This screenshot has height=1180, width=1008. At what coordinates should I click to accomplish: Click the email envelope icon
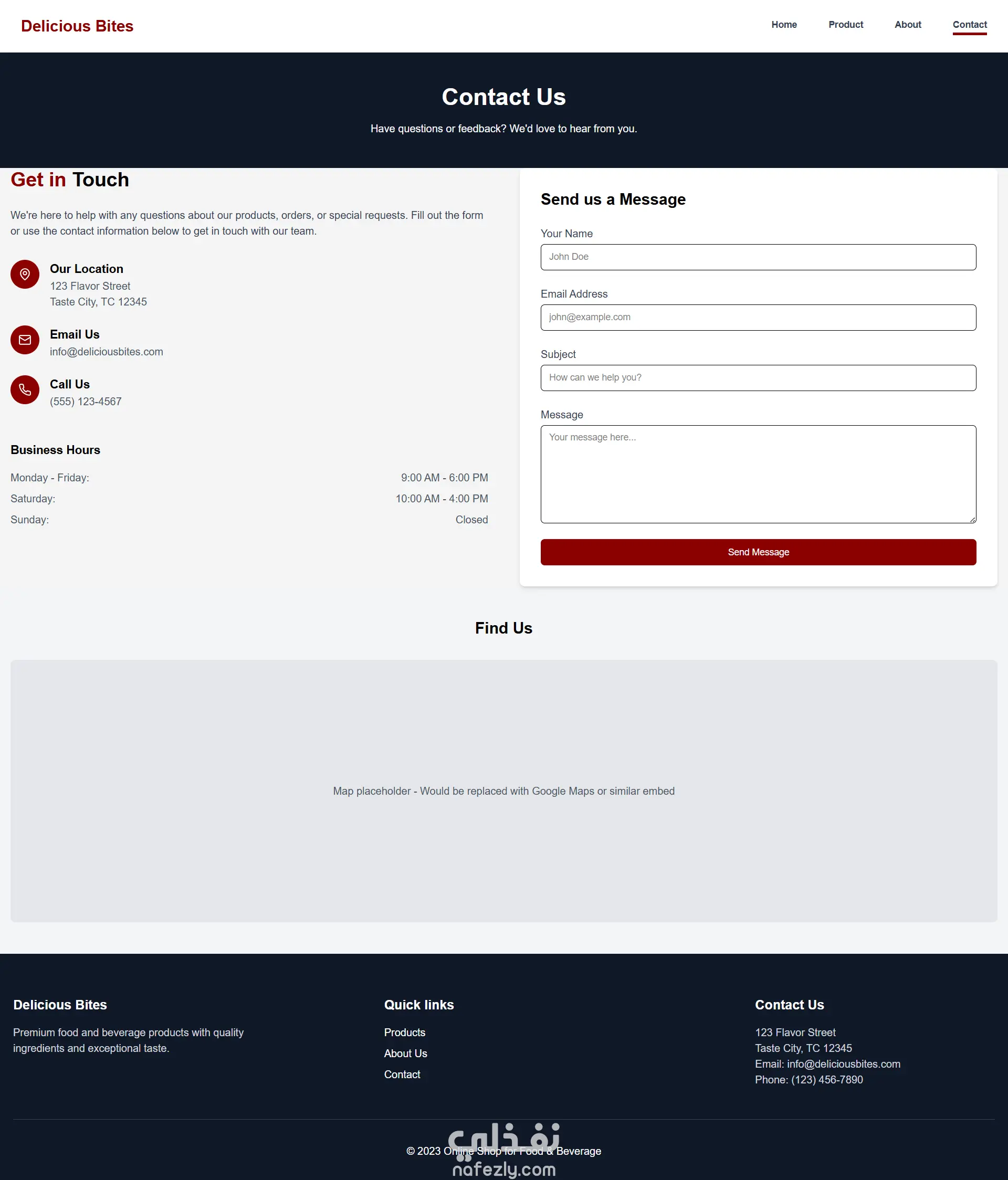pyautogui.click(x=25, y=340)
